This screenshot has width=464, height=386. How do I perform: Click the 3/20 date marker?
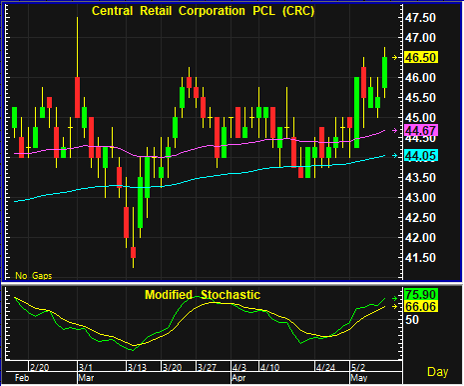click(172, 367)
